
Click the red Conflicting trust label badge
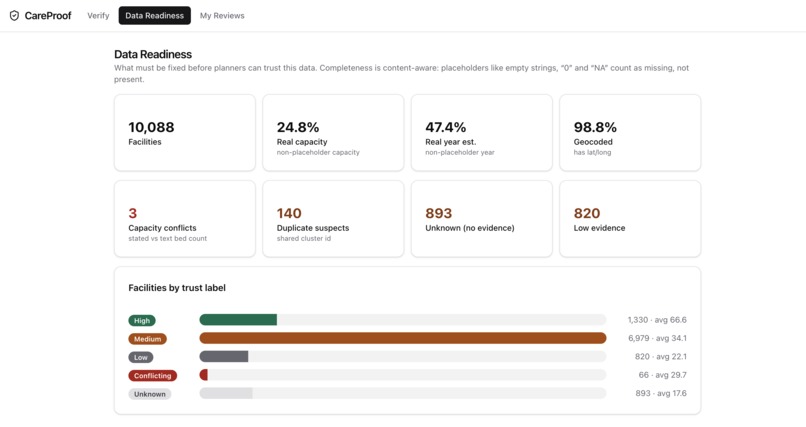point(153,376)
